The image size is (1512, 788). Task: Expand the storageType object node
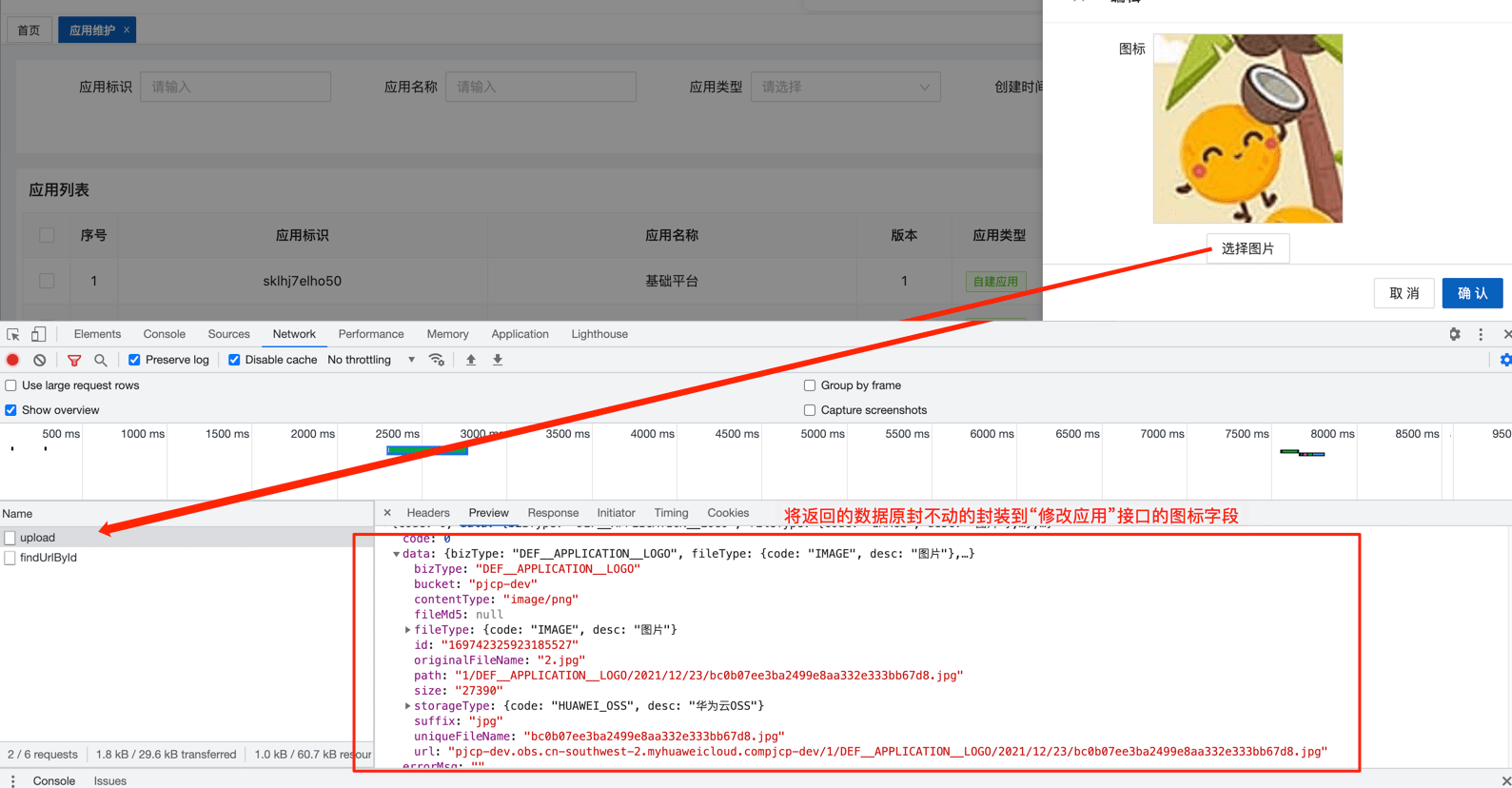point(408,706)
